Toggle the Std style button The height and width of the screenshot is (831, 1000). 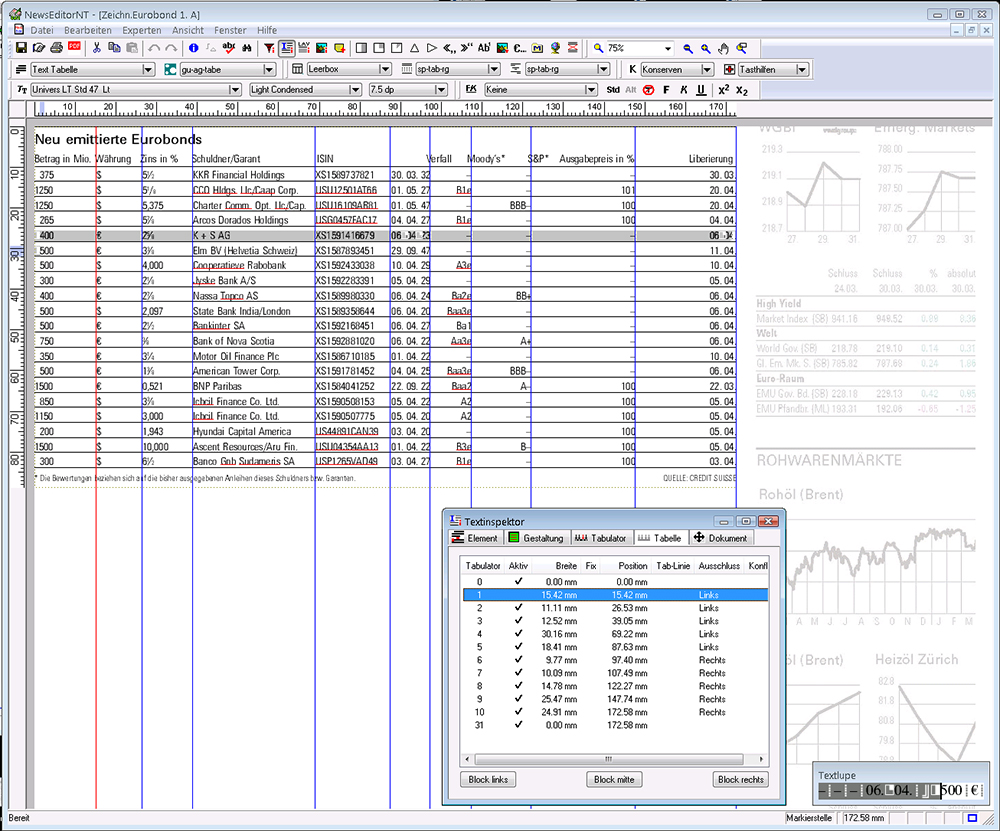[x=613, y=90]
